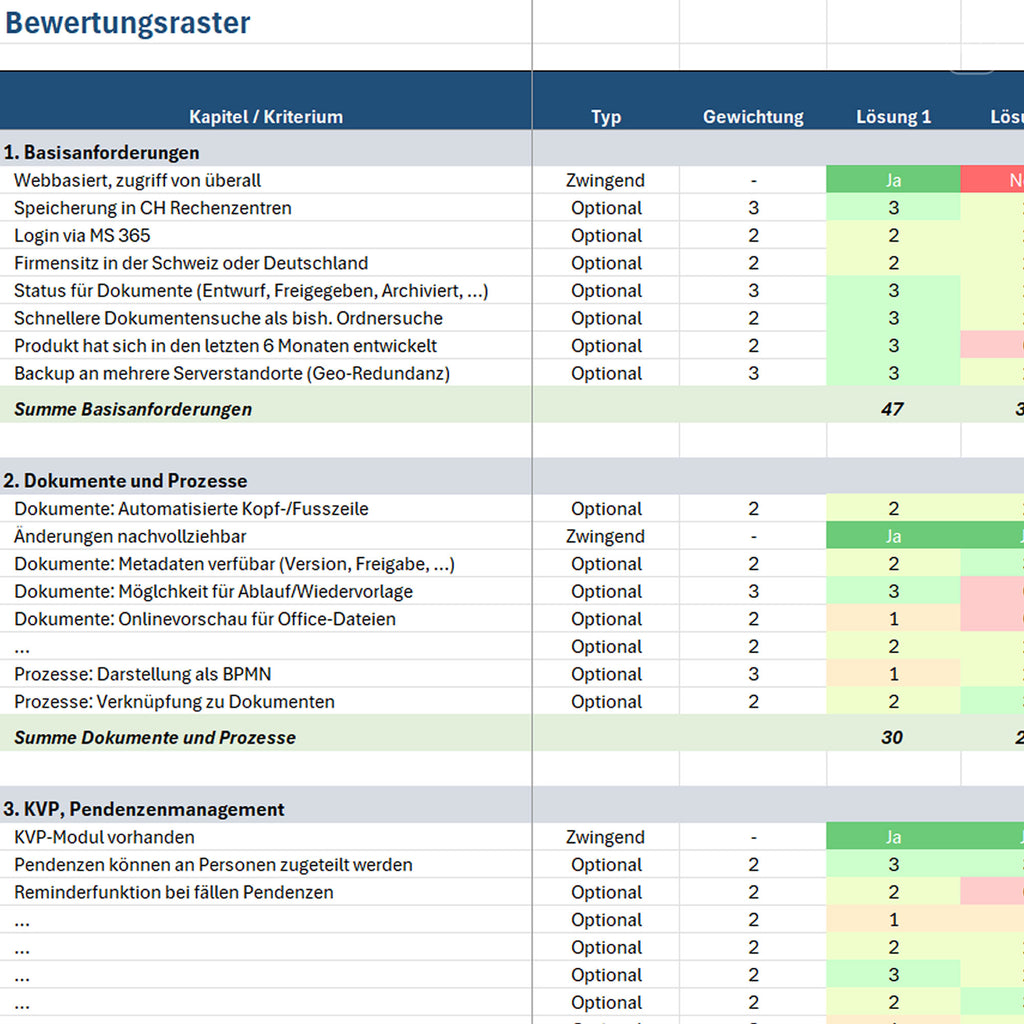Click Gewichtung value in Metadaten verfübar row

(x=753, y=564)
